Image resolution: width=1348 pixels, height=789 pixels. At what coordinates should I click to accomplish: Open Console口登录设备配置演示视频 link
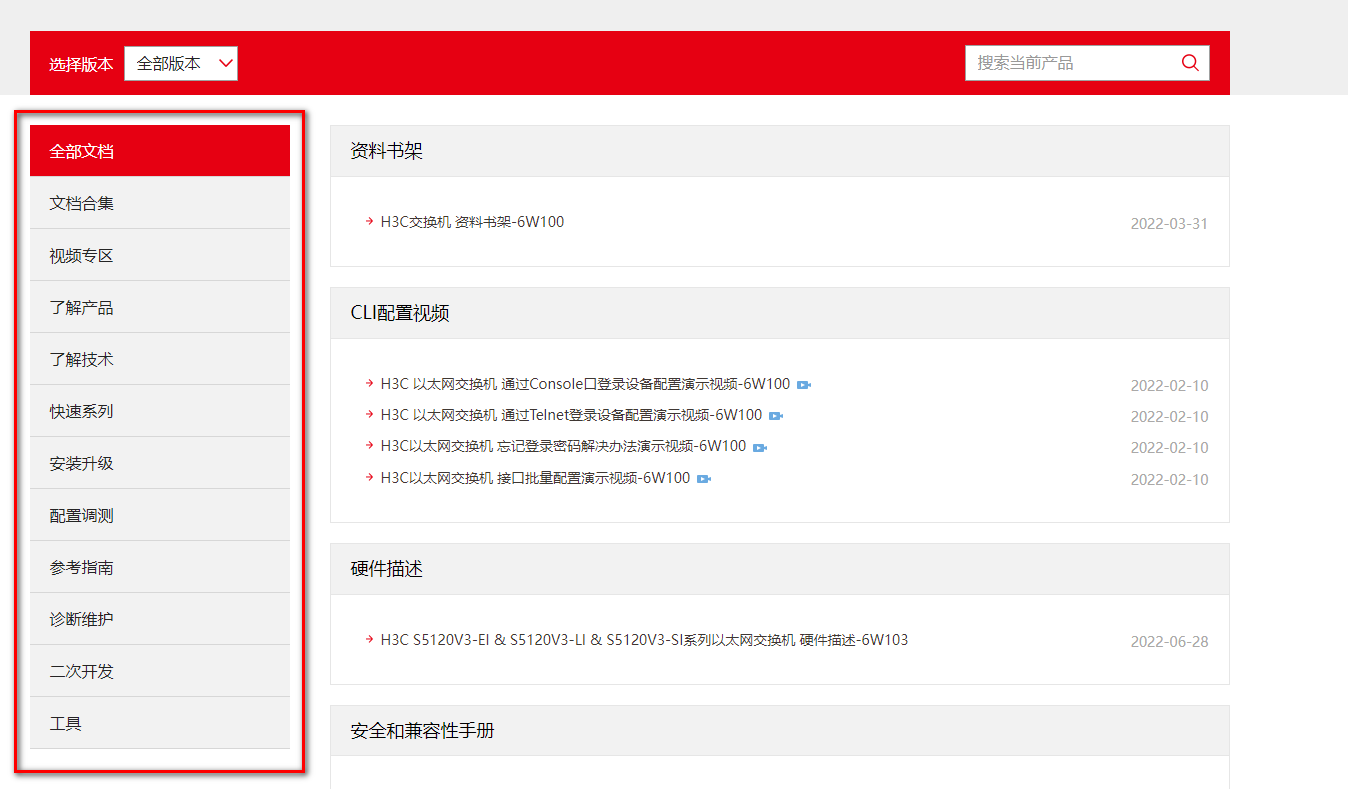pos(585,384)
